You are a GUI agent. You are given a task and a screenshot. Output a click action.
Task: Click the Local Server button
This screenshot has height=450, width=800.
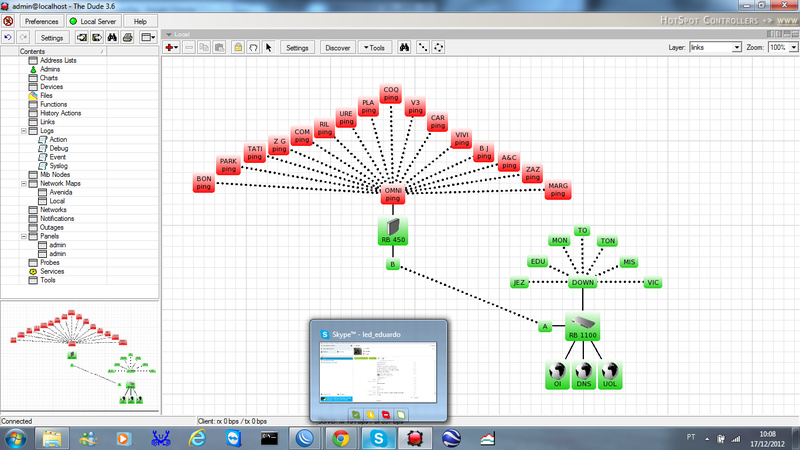93,21
